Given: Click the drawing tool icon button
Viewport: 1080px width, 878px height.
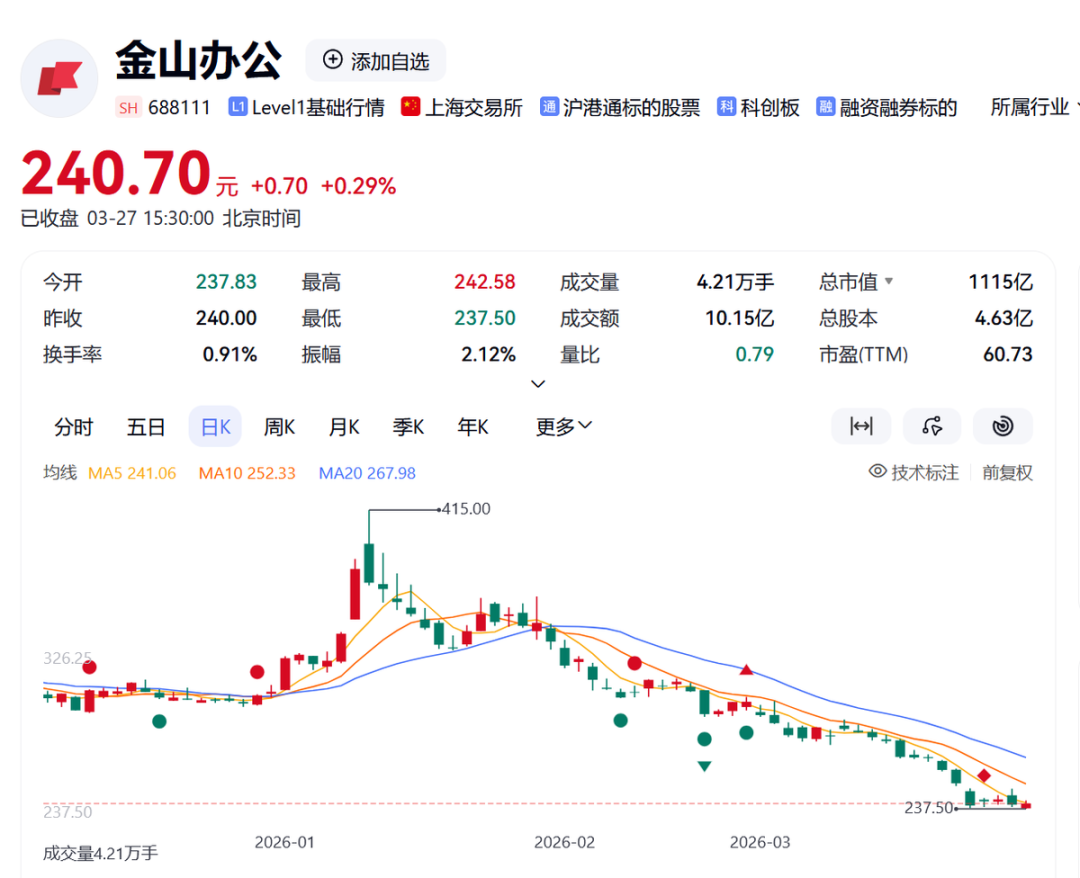Looking at the screenshot, I should click(x=932, y=426).
